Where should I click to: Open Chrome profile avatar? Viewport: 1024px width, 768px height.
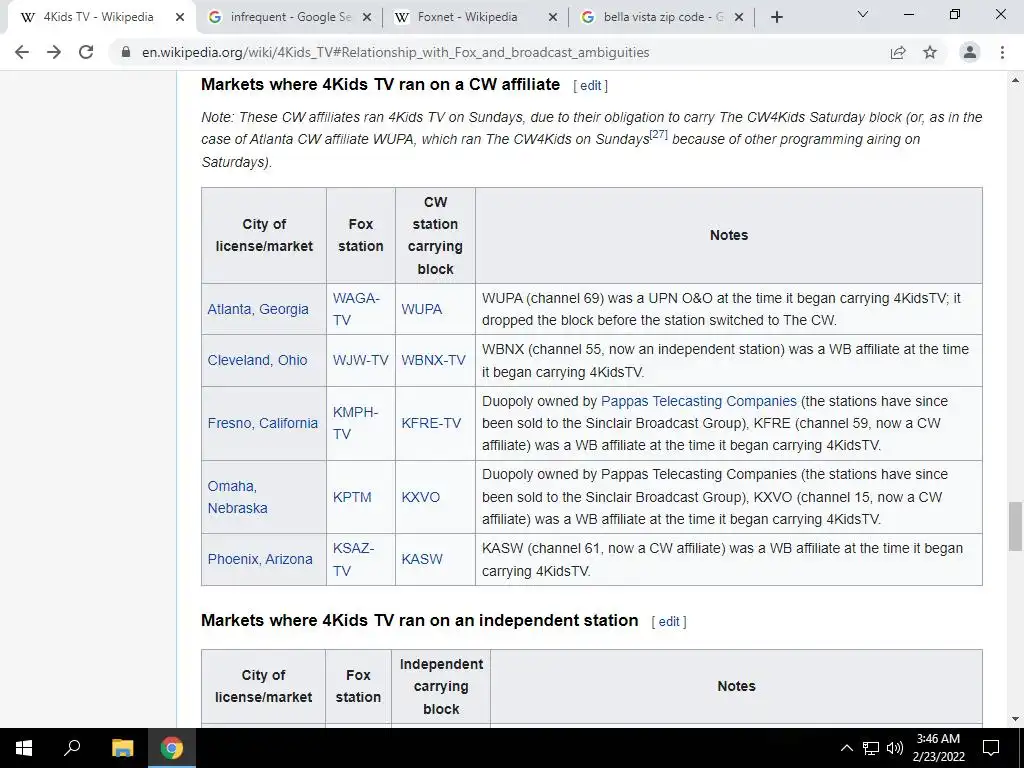coord(970,52)
